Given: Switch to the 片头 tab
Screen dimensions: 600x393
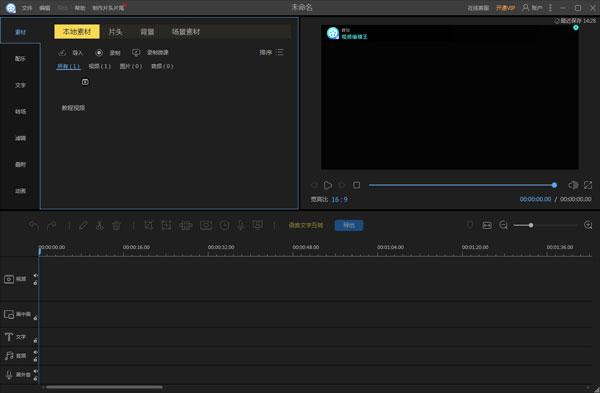Looking at the screenshot, I should pyautogui.click(x=116, y=32).
